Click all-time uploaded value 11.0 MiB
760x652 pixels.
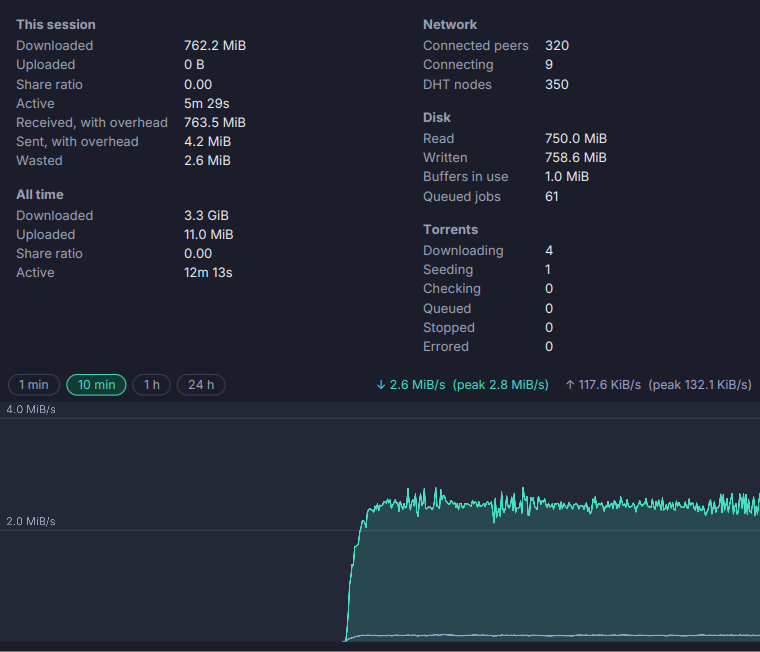209,235
